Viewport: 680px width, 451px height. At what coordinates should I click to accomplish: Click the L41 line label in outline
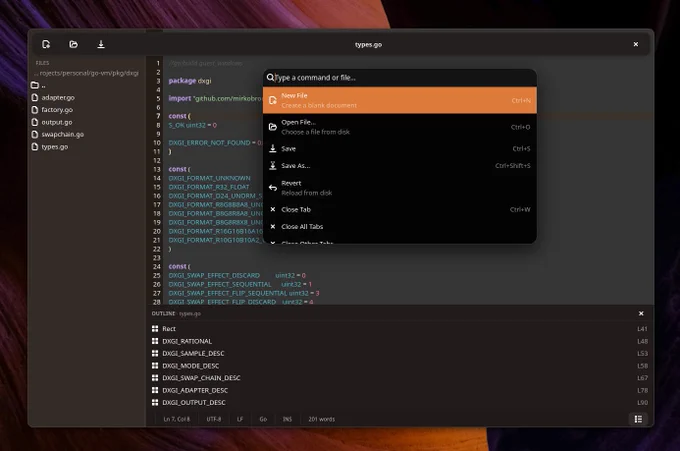[642, 329]
